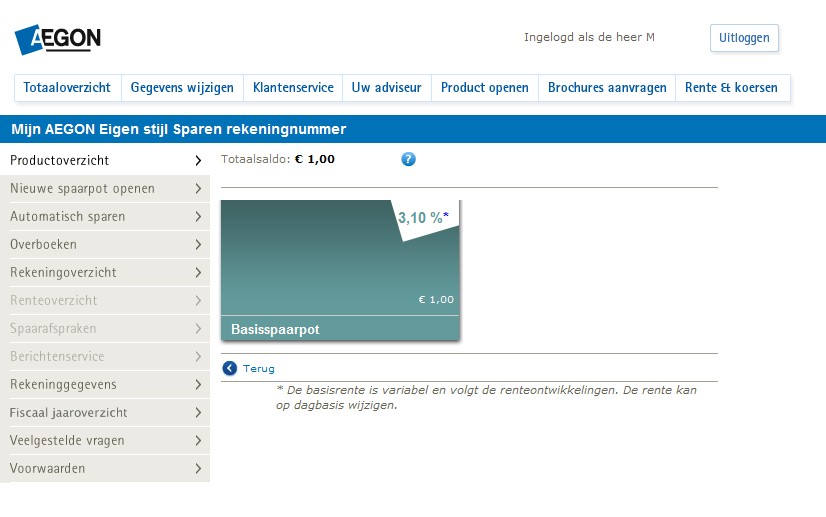Choose Brochures aanvragen

[x=607, y=87]
